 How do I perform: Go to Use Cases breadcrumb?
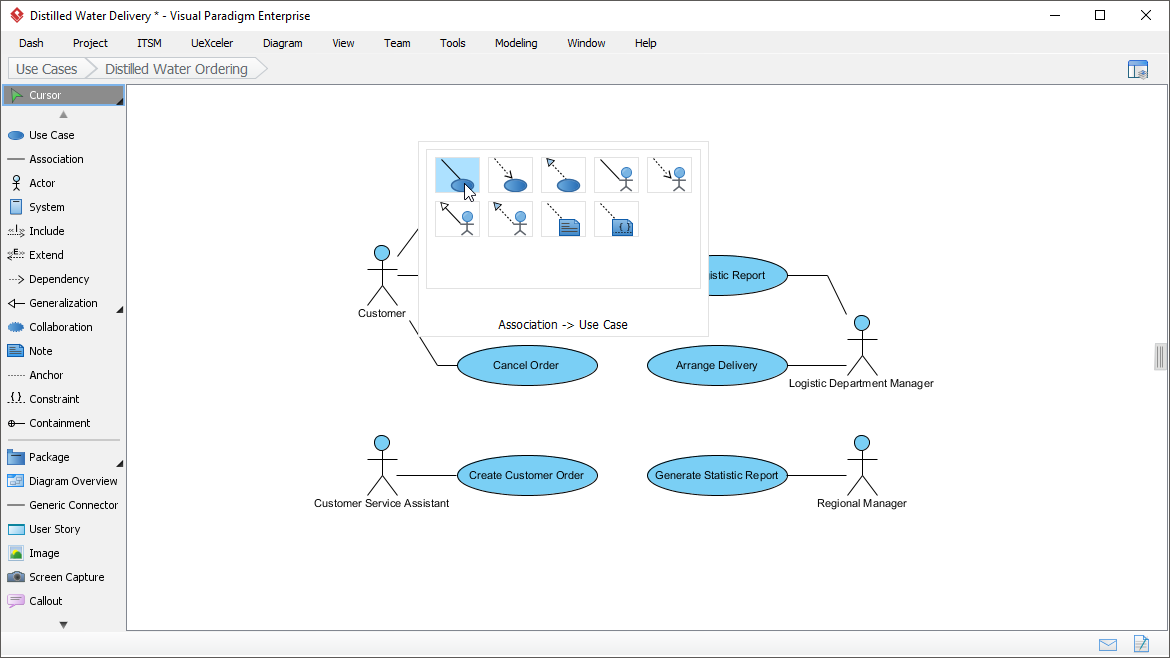pyautogui.click(x=47, y=69)
